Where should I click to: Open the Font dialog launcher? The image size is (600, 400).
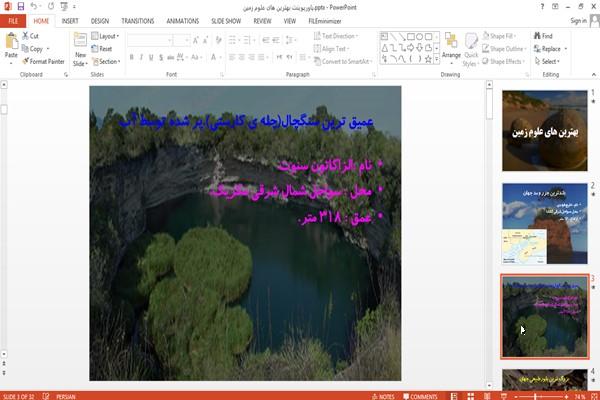click(222, 75)
